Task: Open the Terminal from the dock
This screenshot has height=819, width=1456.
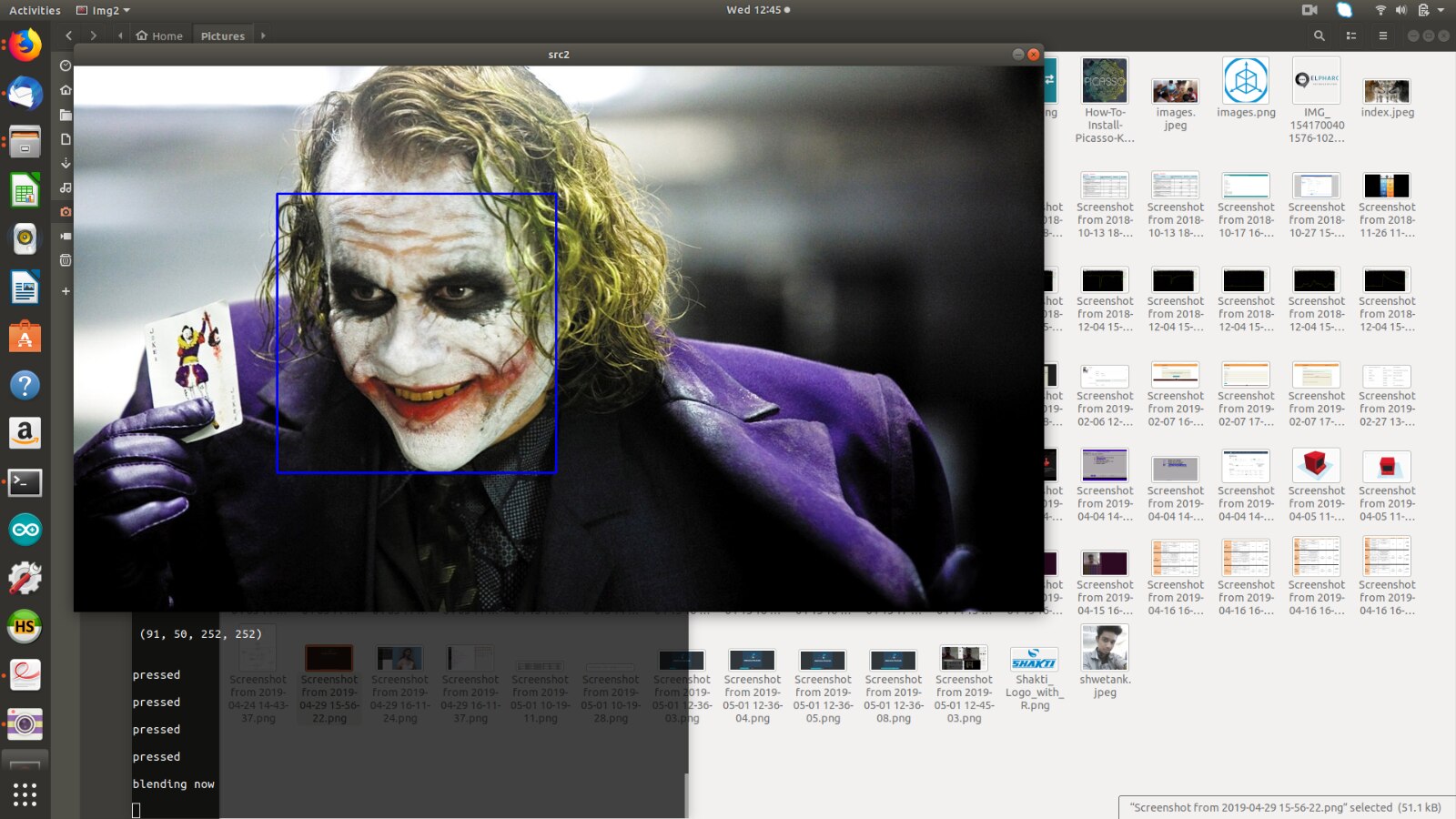Action: (25, 482)
